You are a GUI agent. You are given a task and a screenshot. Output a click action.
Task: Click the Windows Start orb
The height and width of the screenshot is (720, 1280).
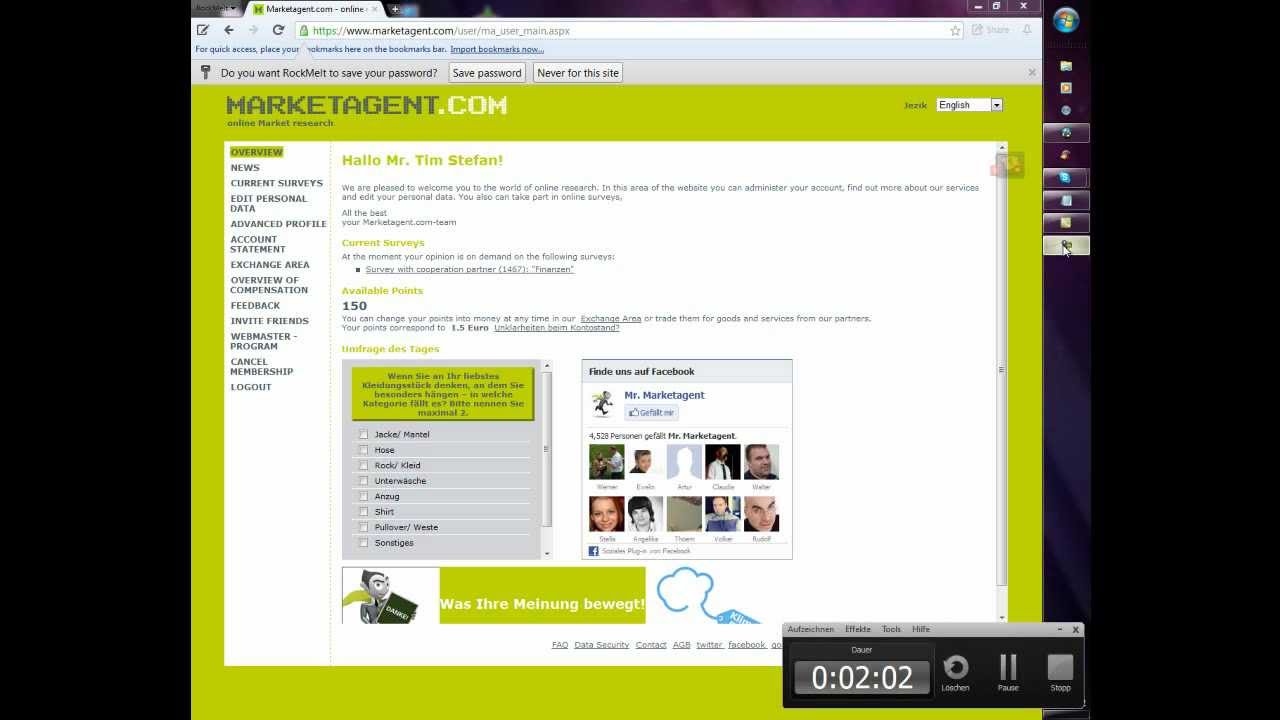(1066, 20)
